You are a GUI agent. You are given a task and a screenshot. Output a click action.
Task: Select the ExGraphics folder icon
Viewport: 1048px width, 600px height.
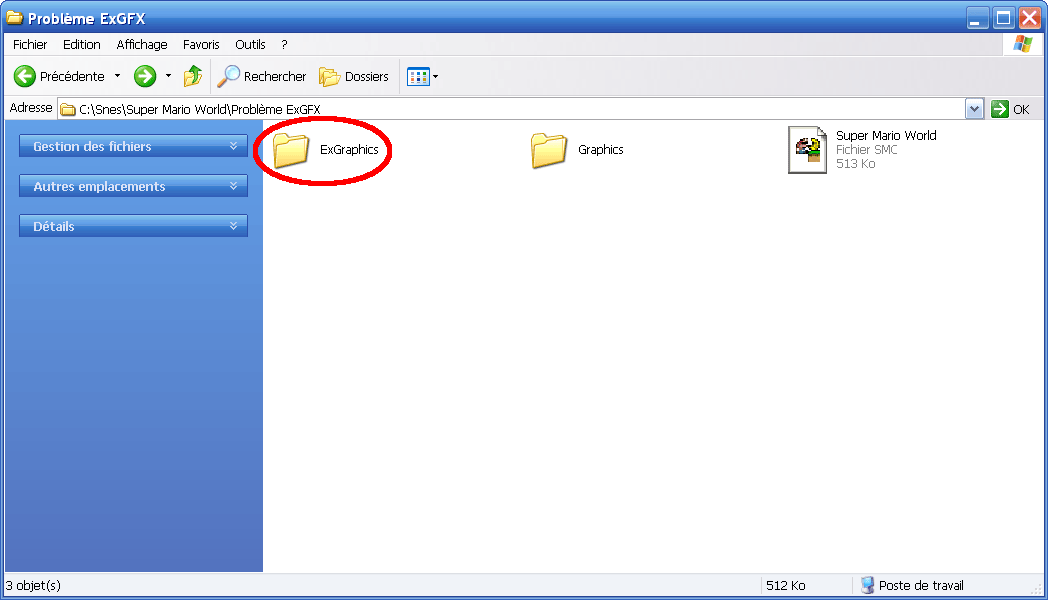click(291, 150)
